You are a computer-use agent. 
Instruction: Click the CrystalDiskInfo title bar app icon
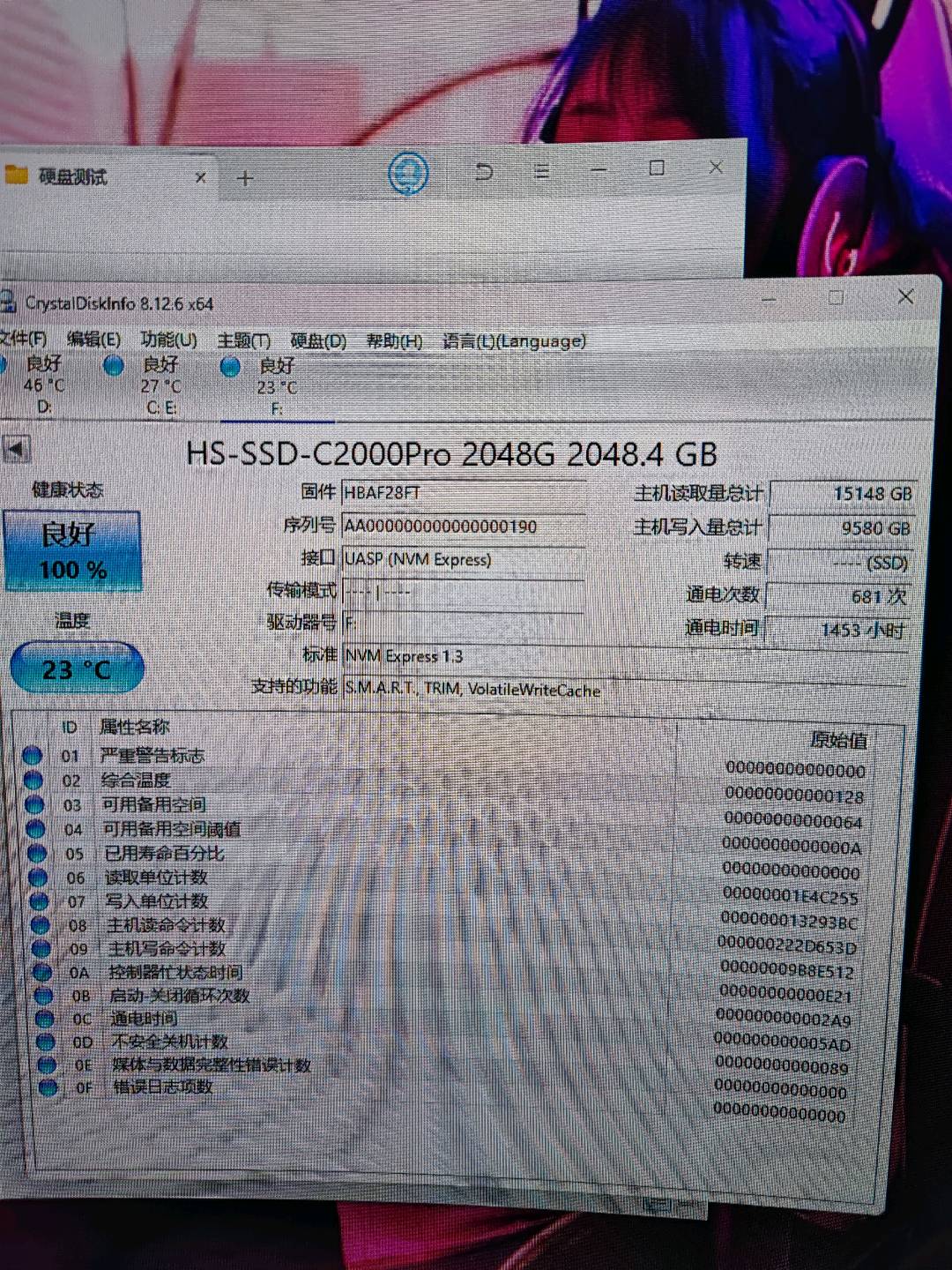8,302
